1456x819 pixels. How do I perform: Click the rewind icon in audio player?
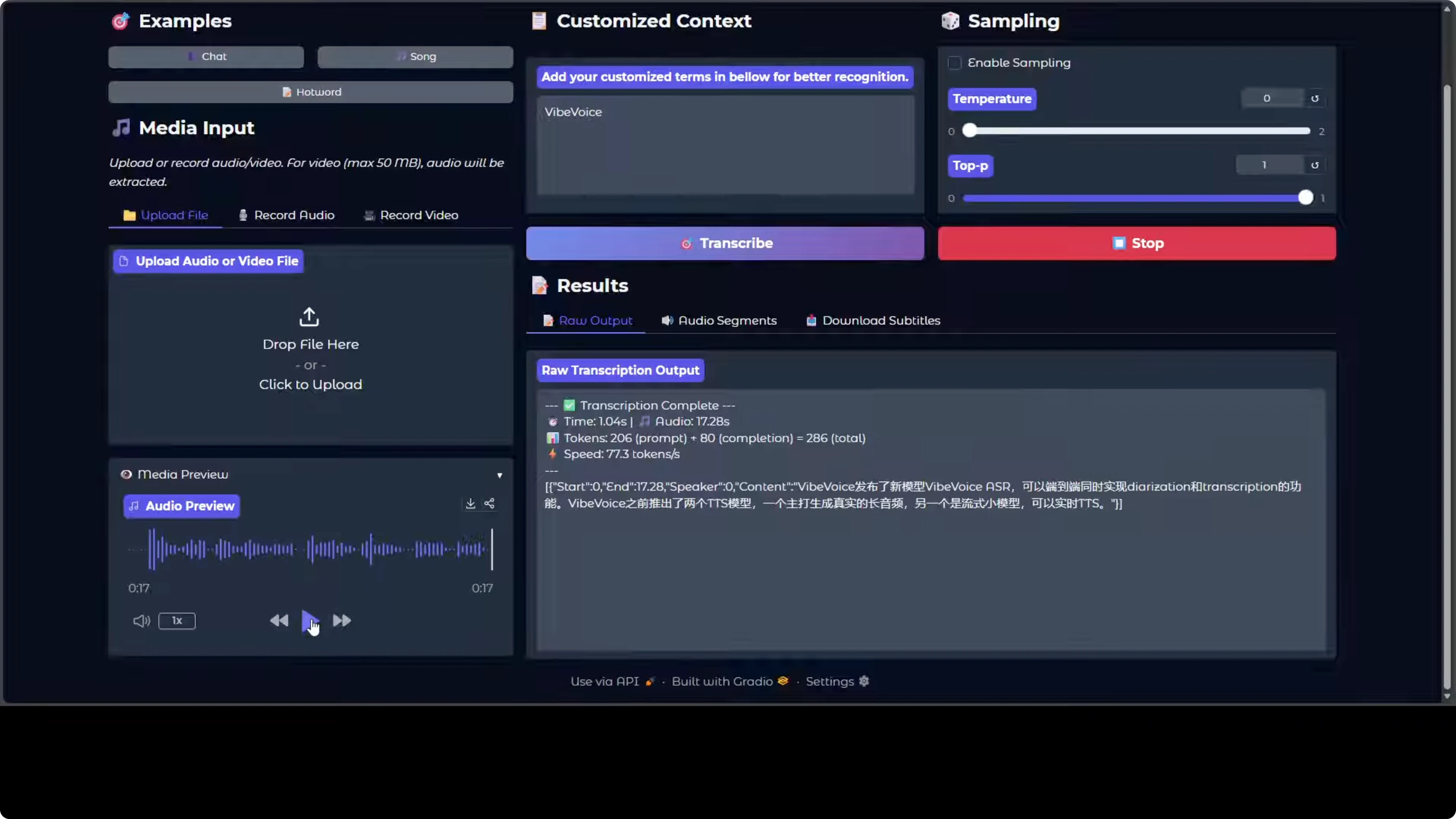[279, 620]
